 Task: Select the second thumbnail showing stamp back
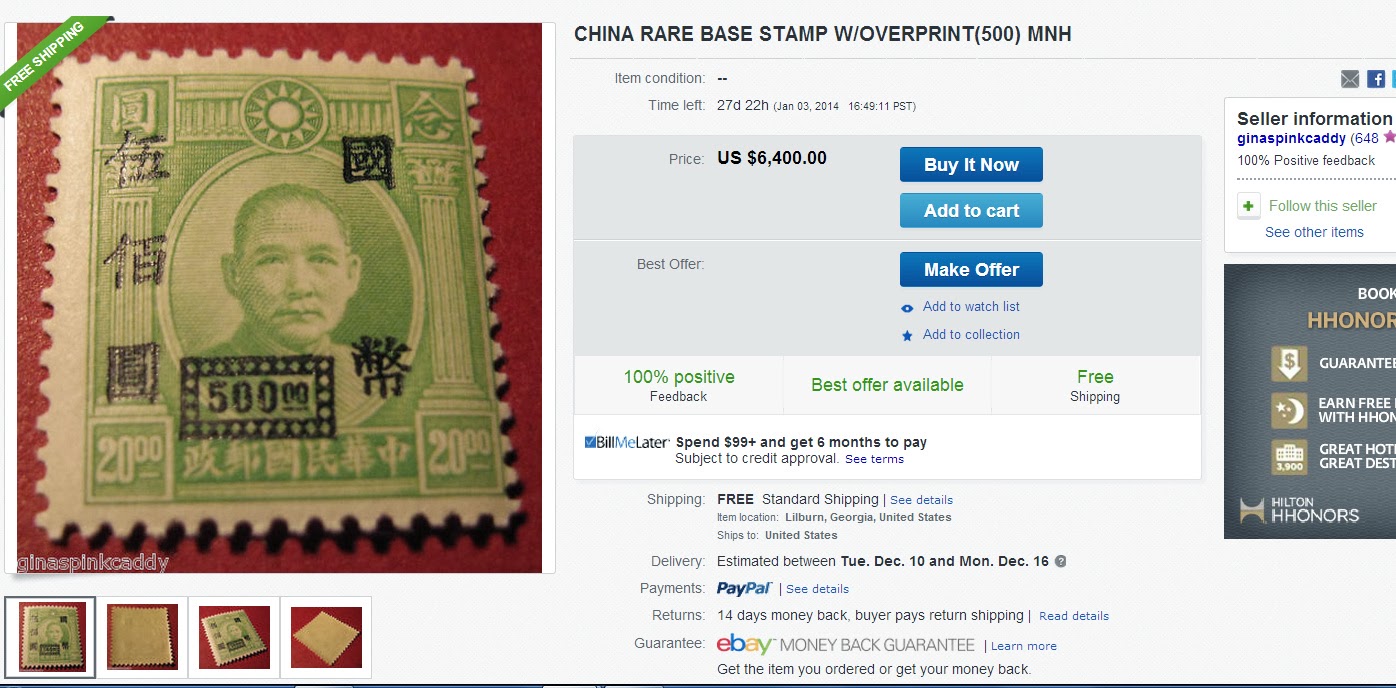tap(142, 637)
